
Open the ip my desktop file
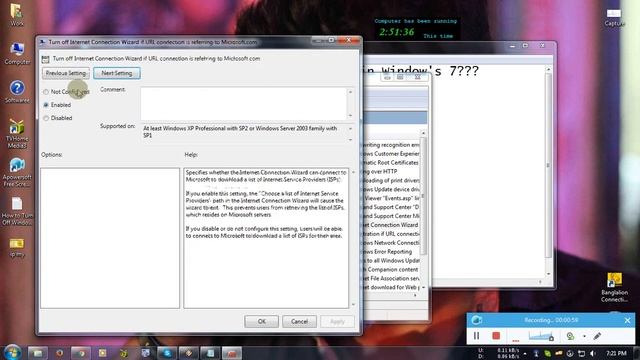click(17, 247)
